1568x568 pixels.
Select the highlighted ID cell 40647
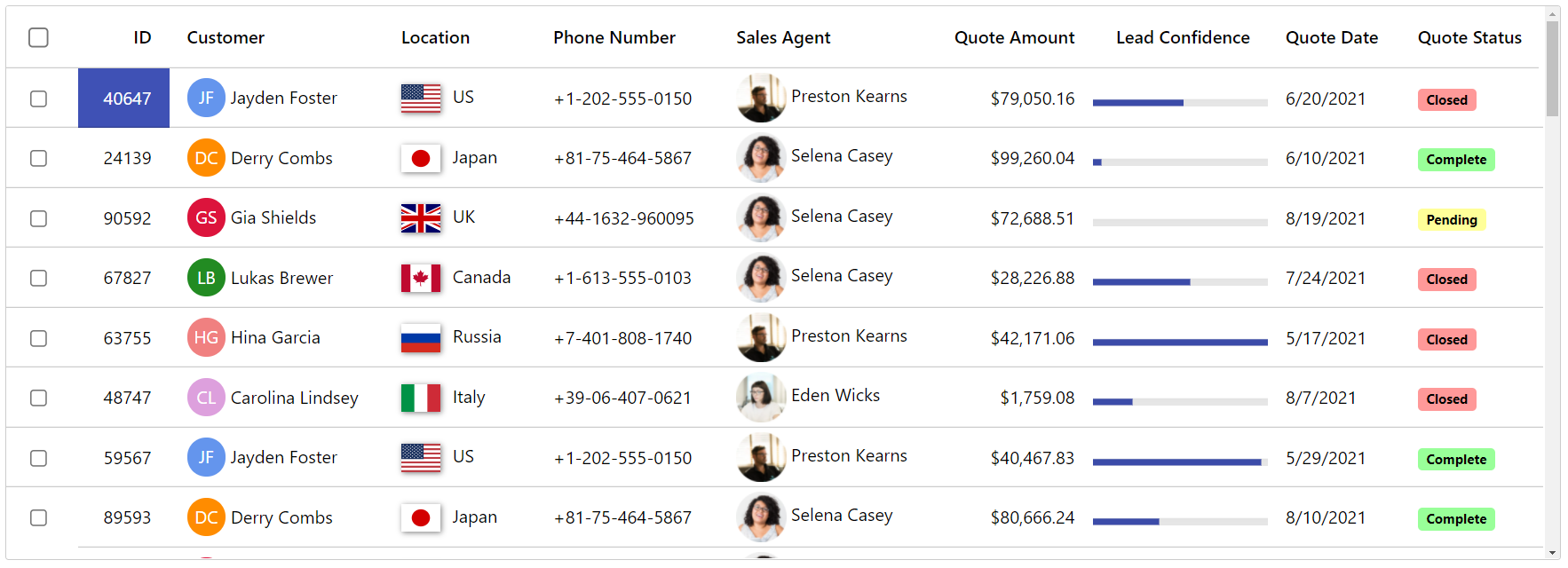pos(123,98)
